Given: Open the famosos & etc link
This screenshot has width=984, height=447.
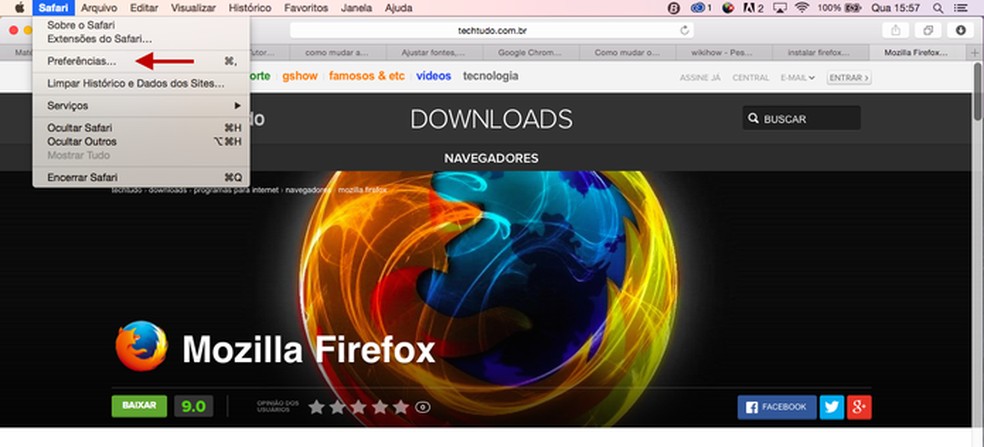Looking at the screenshot, I should 367,76.
